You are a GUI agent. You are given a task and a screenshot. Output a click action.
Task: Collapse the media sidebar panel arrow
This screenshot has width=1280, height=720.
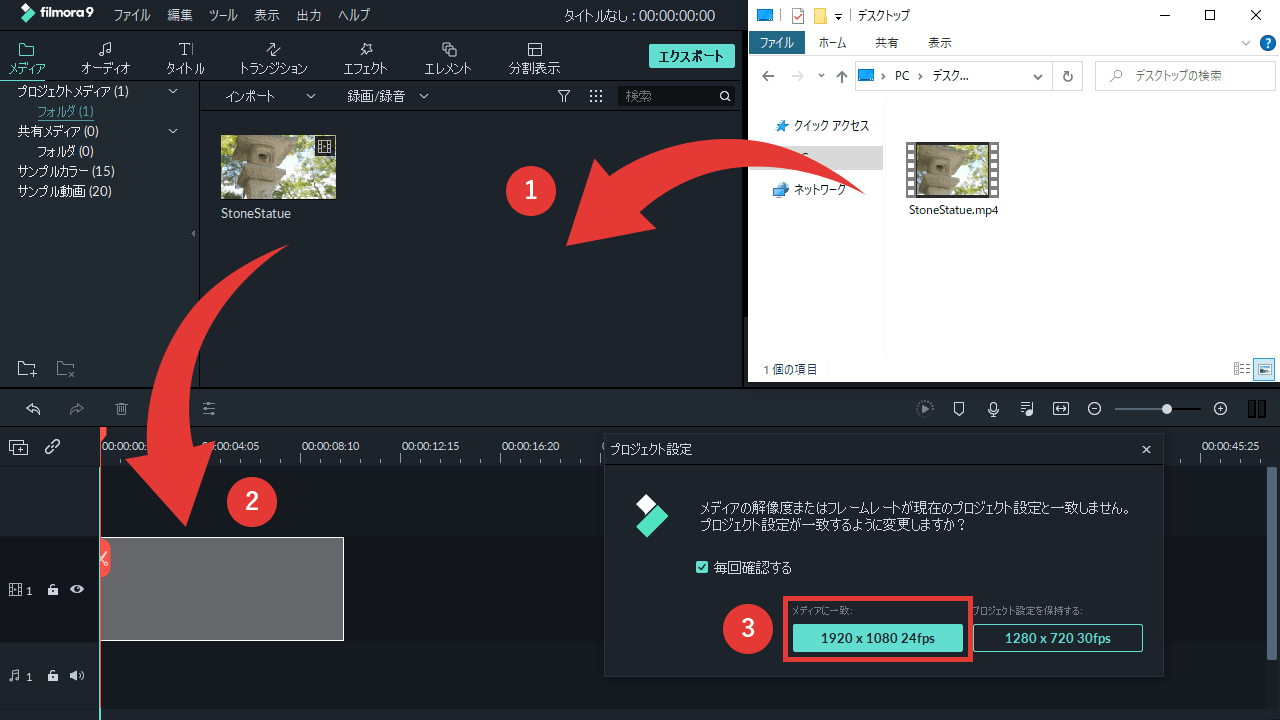pyautogui.click(x=193, y=233)
